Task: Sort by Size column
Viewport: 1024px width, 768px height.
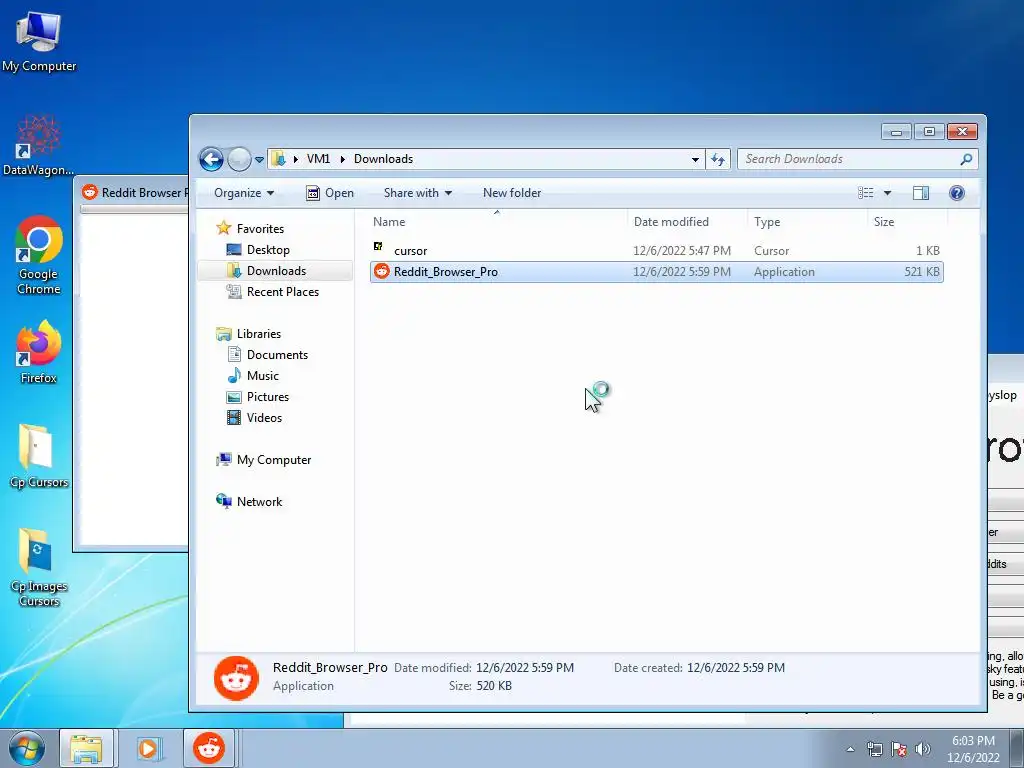Action: (908, 221)
